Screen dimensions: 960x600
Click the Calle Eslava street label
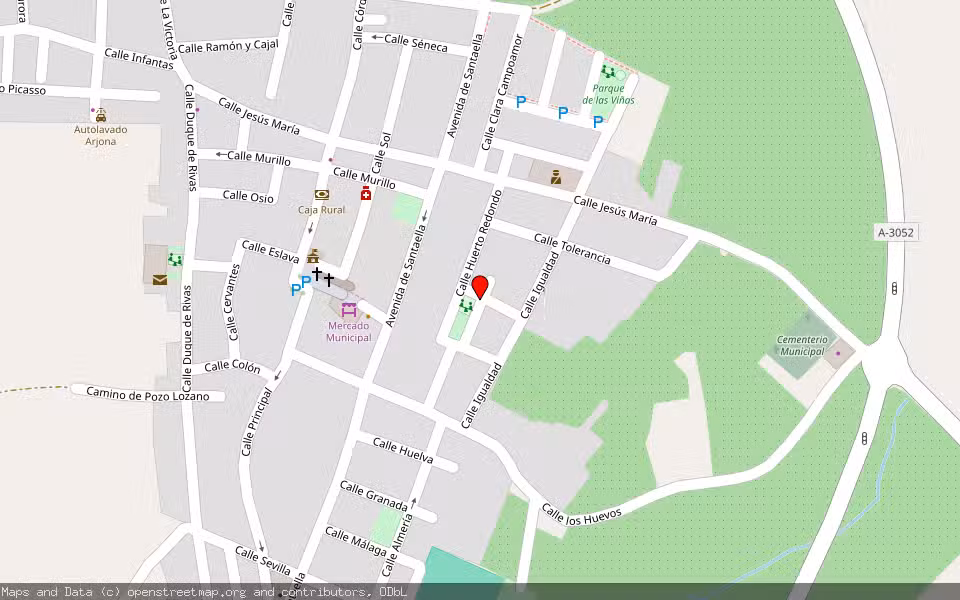click(x=270, y=251)
